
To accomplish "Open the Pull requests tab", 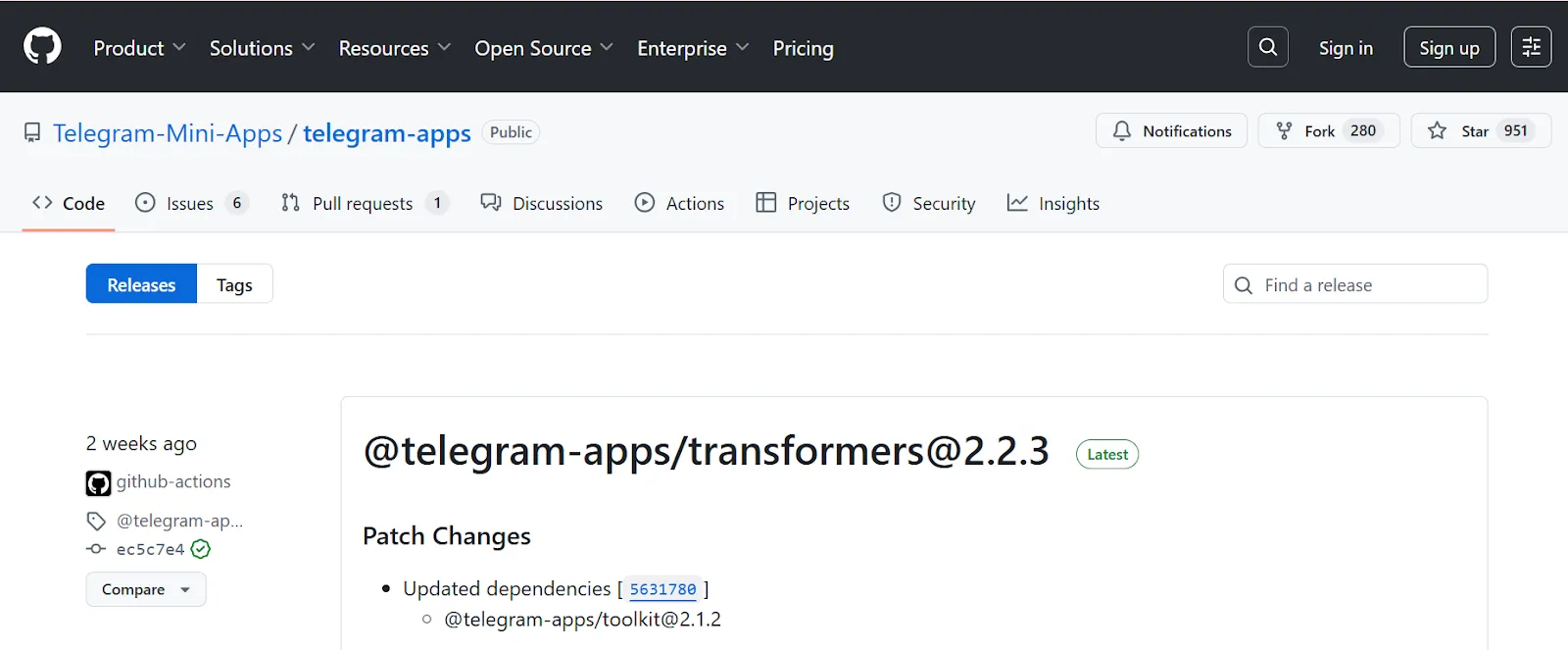I will click(x=365, y=203).
